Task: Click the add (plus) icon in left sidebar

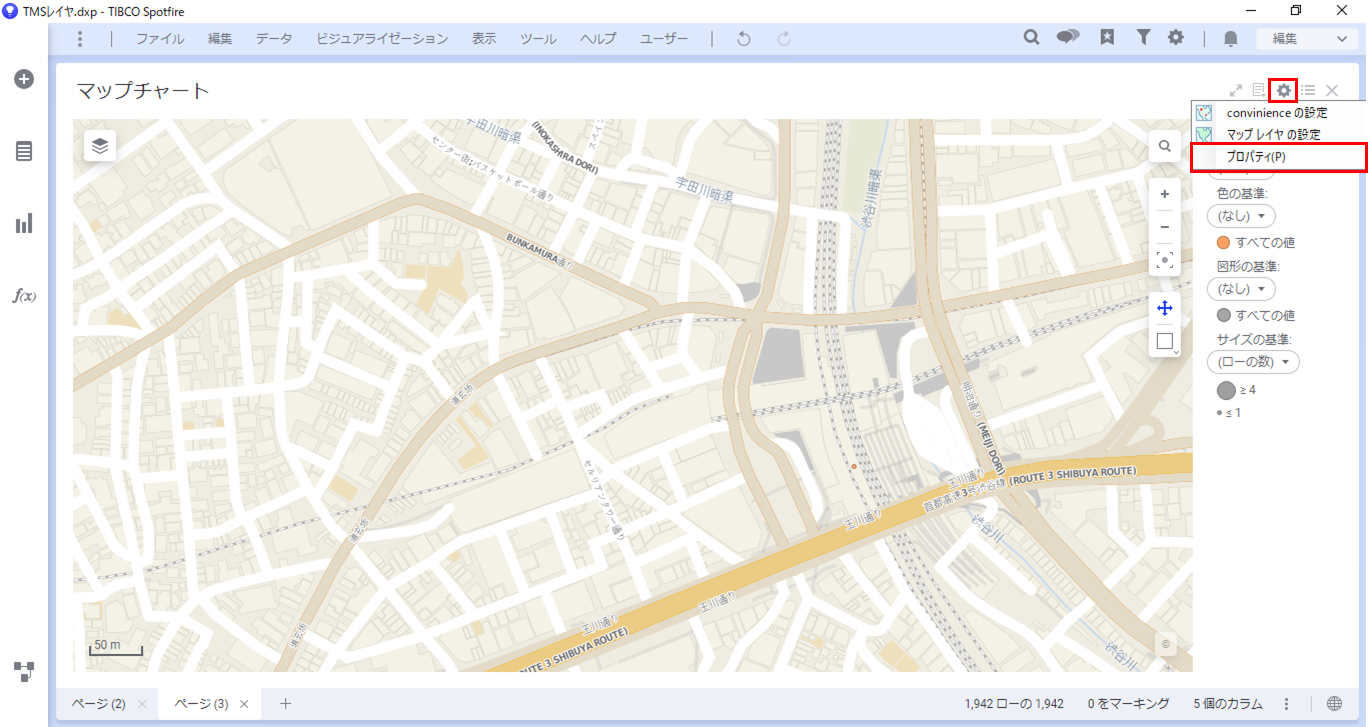Action: pos(24,79)
